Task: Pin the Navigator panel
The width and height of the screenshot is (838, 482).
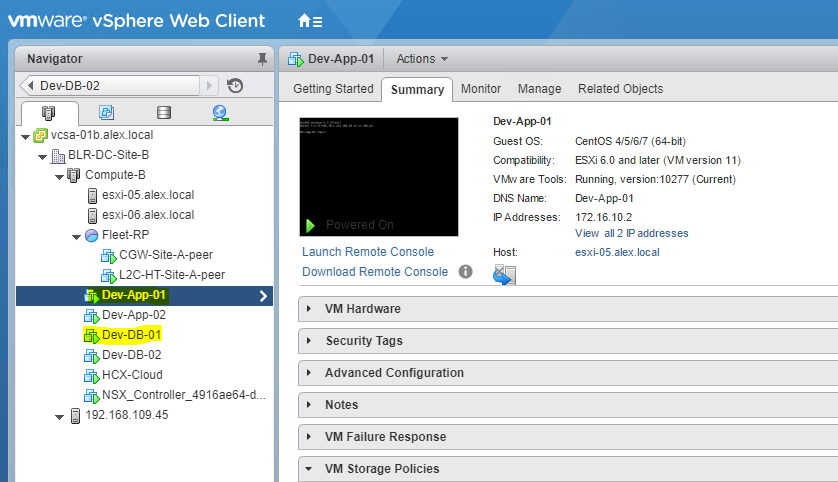Action: pyautogui.click(x=262, y=59)
